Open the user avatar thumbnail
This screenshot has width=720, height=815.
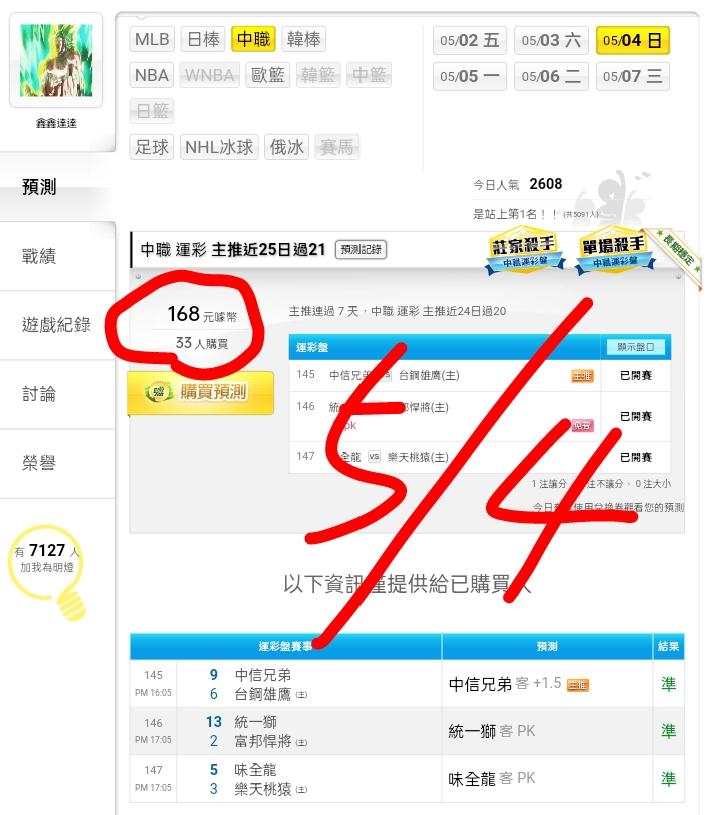point(56,60)
